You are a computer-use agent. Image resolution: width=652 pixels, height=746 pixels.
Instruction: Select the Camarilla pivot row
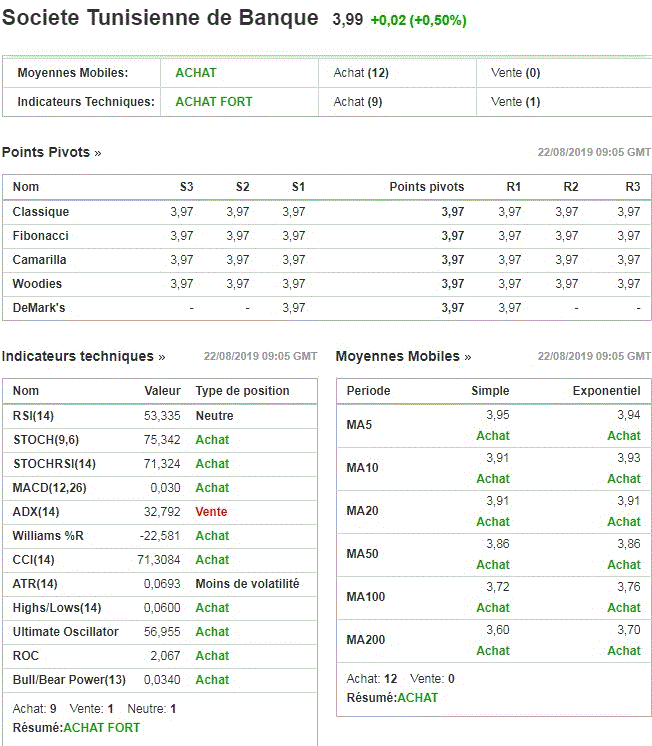pyautogui.click(x=327, y=260)
